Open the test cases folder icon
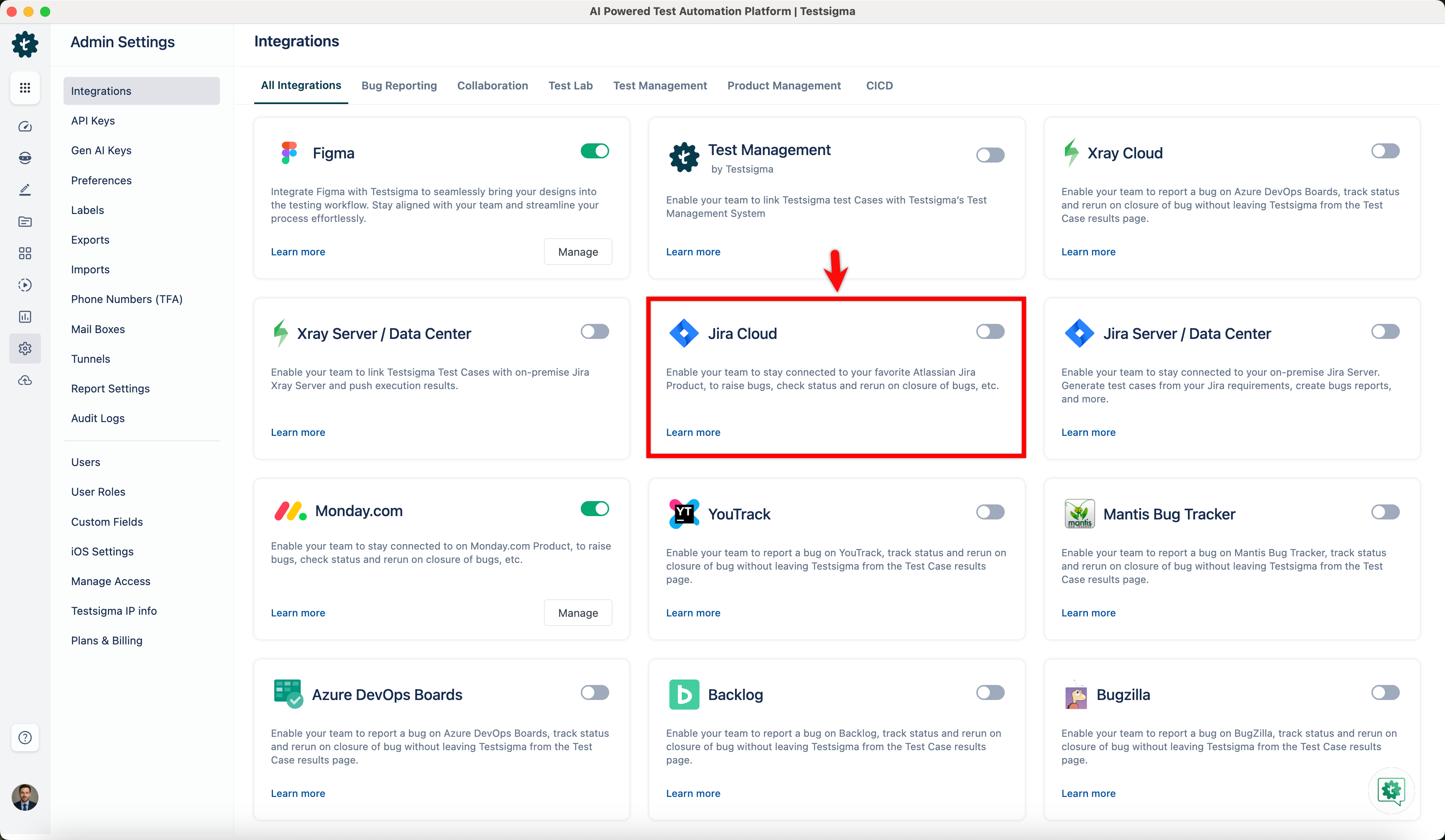The width and height of the screenshot is (1445, 840). point(25,222)
